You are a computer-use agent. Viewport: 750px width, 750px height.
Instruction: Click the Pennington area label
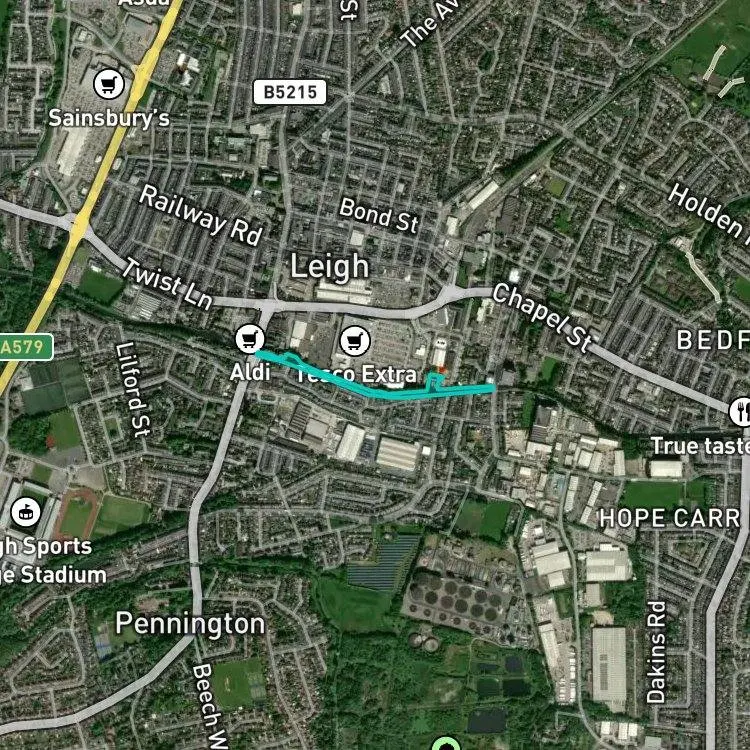coord(190,623)
